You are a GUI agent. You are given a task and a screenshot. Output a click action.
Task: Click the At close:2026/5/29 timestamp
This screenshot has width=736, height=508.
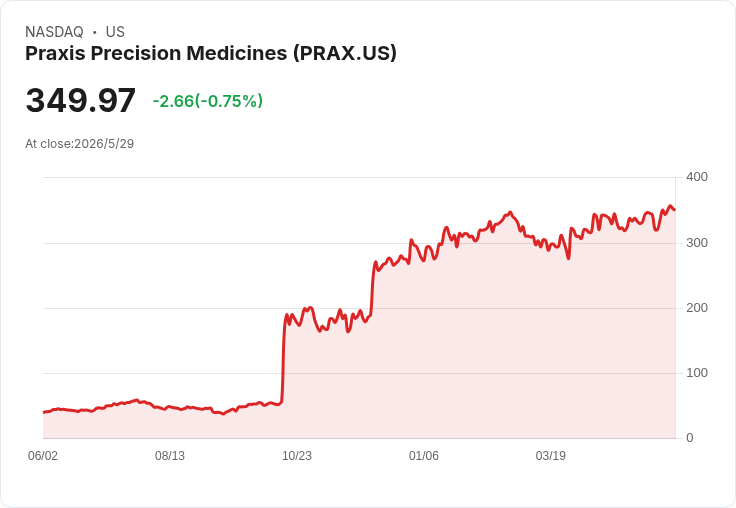click(x=79, y=144)
